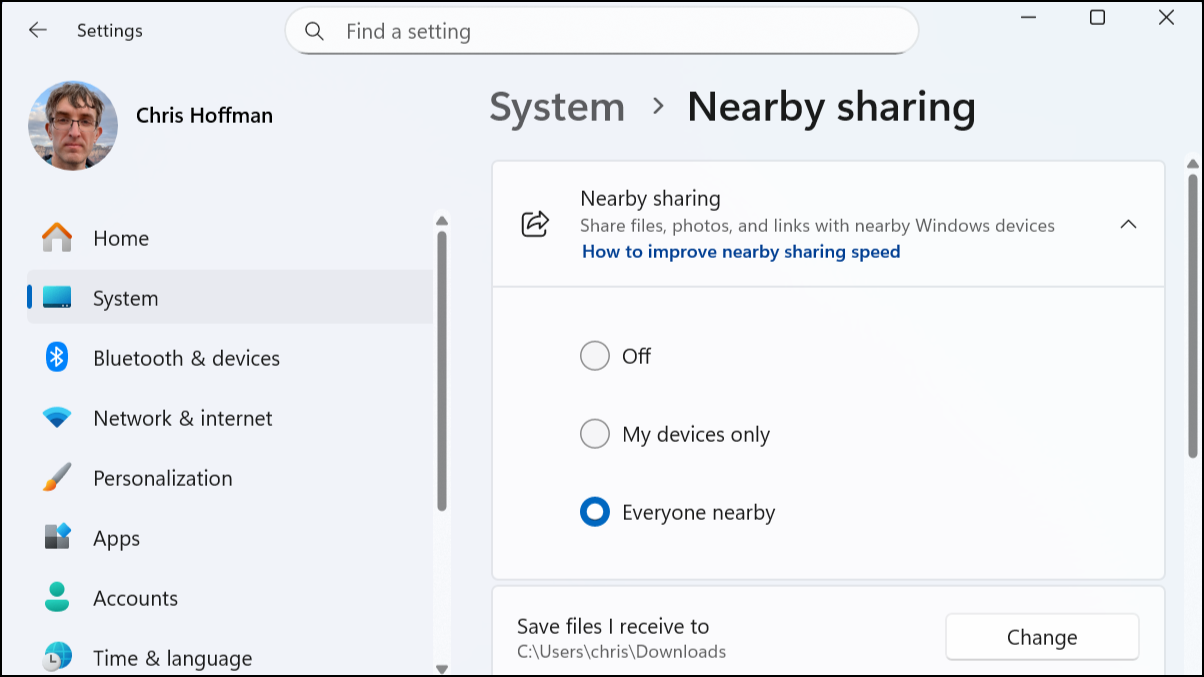Open Time & language via its clock icon
The width and height of the screenshot is (1204, 677).
click(x=57, y=657)
